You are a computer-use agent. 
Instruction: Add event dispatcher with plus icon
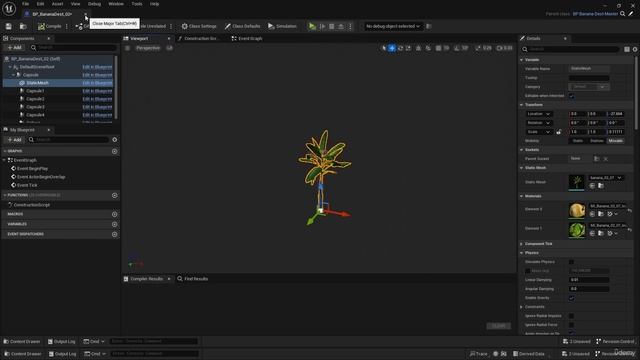[x=115, y=234]
